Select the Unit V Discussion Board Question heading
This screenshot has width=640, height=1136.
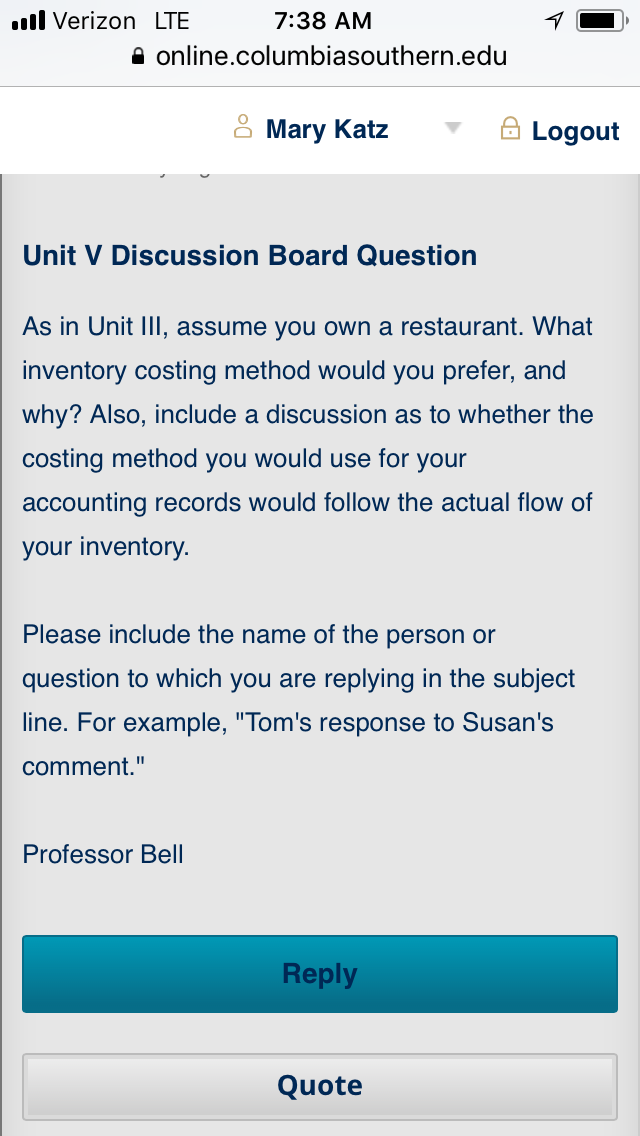[250, 256]
